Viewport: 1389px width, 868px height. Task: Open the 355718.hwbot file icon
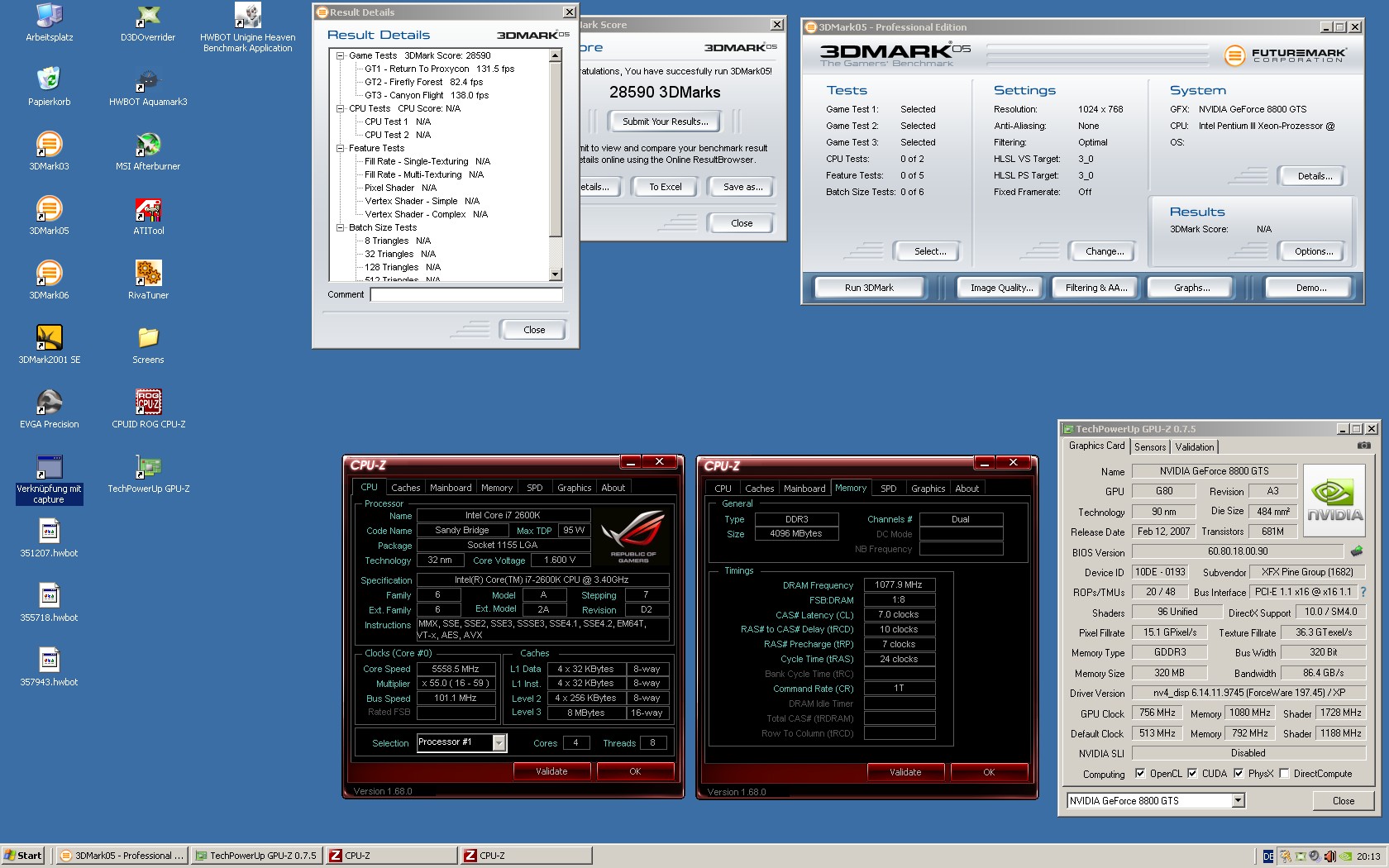point(50,595)
